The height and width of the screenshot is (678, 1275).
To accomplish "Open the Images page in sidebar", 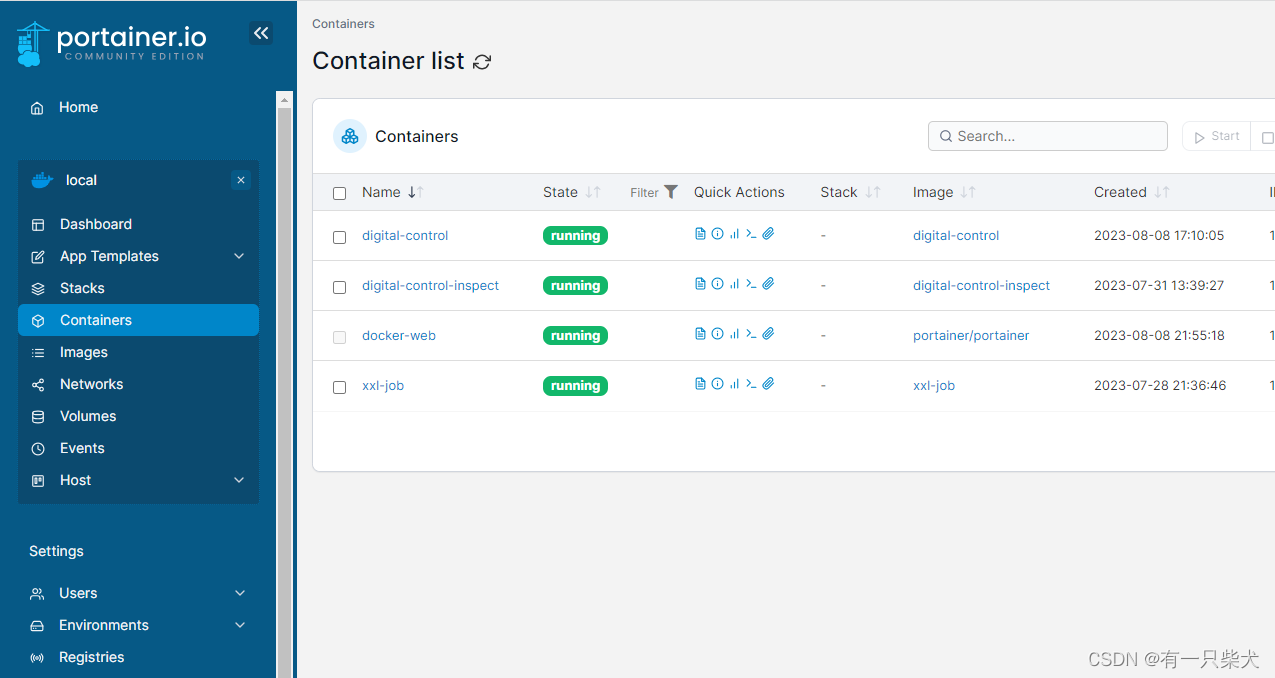I will coord(84,352).
